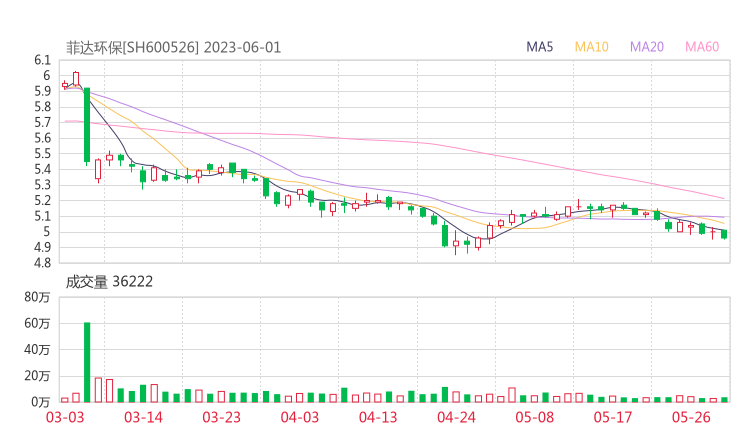Image resolution: width=740 pixels, height=440 pixels.
Task: Click the 20万 volume axis label
Action: (x=37, y=376)
